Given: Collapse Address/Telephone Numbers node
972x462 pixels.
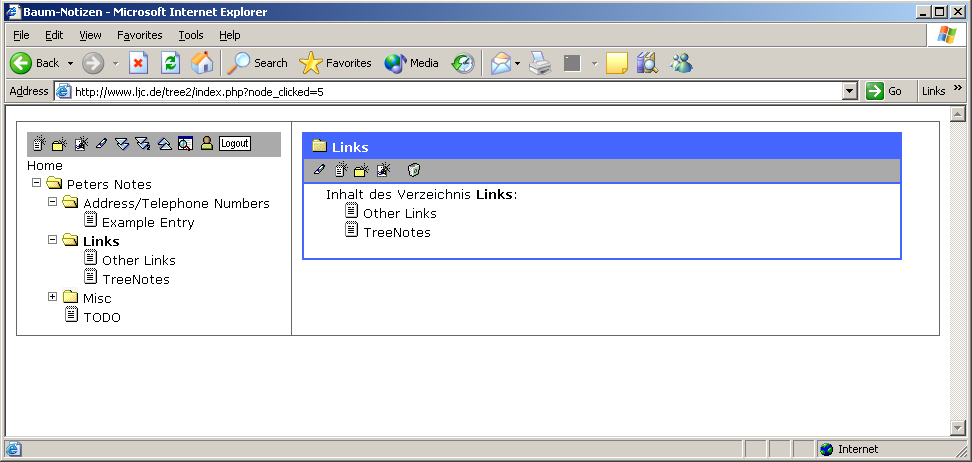Looking at the screenshot, I should pyautogui.click(x=53, y=202).
